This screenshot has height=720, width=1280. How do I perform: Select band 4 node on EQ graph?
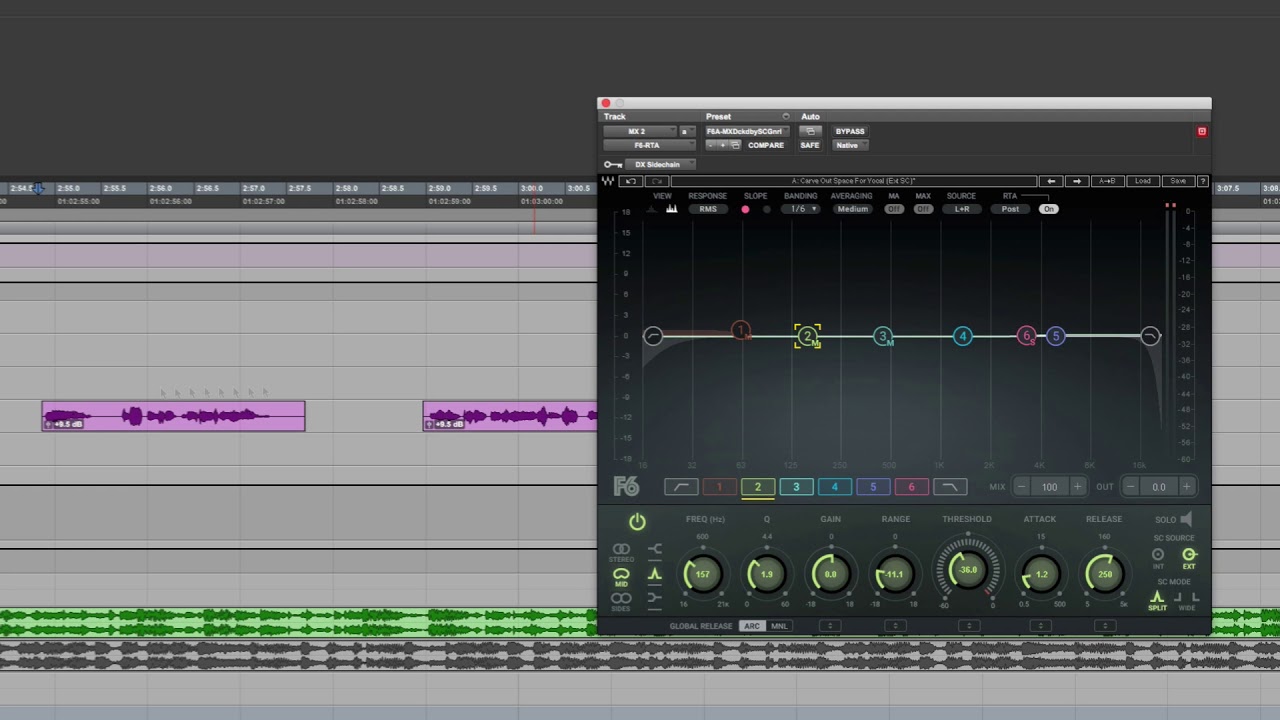(962, 336)
